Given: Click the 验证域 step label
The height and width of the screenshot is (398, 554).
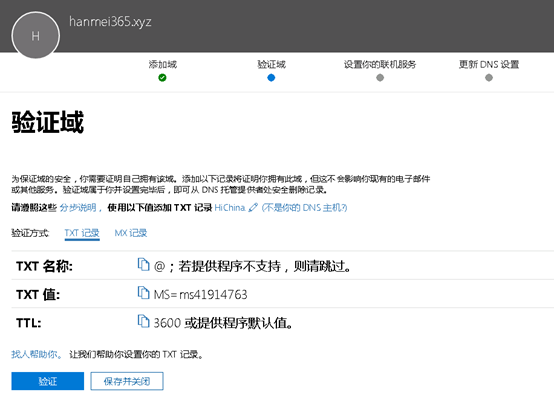Looking at the screenshot, I should pyautogui.click(x=271, y=64).
